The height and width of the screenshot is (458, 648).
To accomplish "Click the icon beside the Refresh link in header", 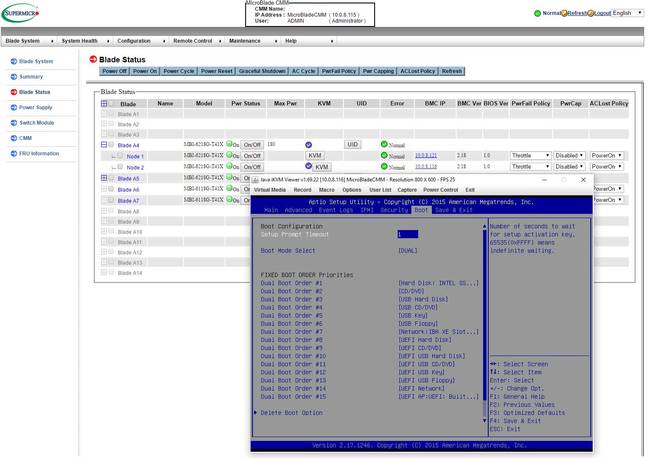I will click(x=564, y=13).
